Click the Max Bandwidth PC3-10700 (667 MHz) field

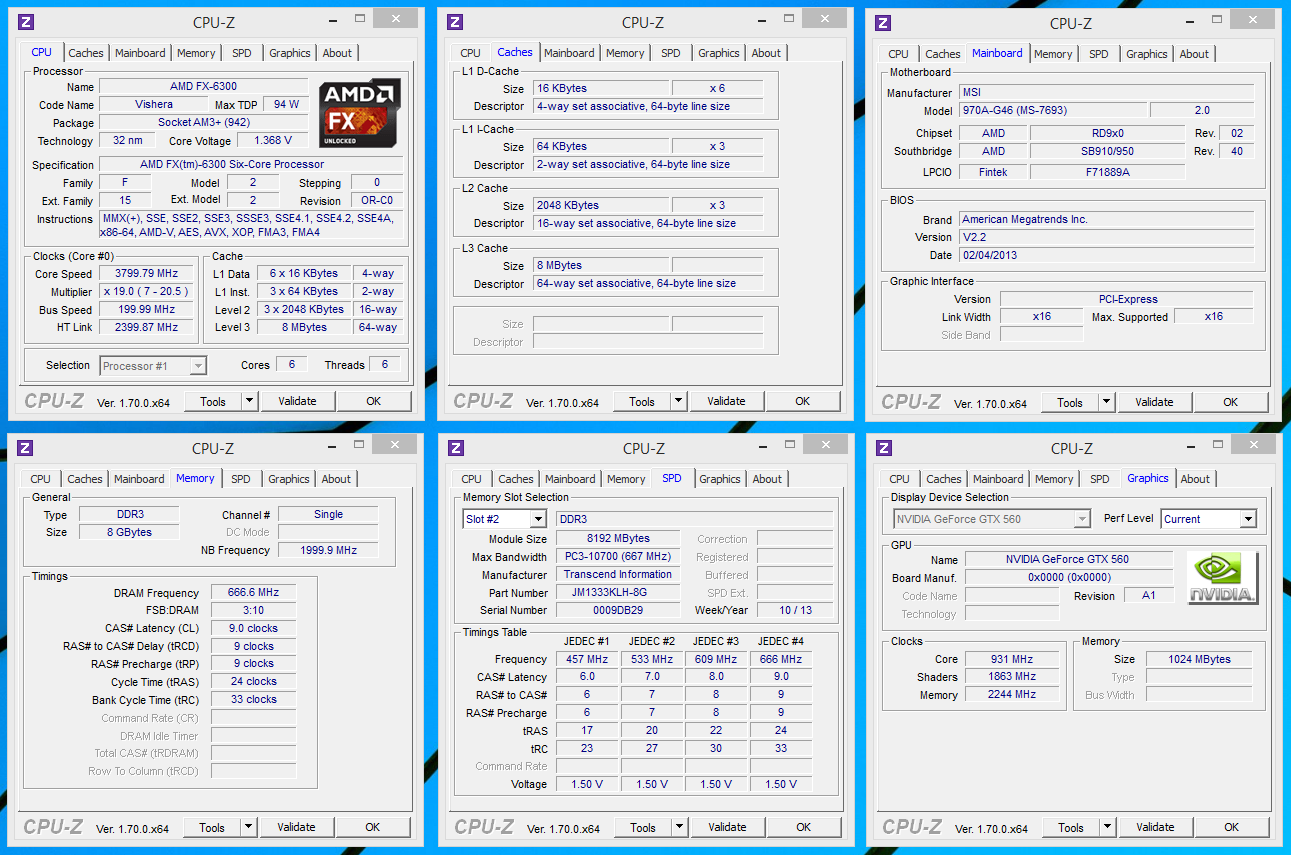click(617, 556)
